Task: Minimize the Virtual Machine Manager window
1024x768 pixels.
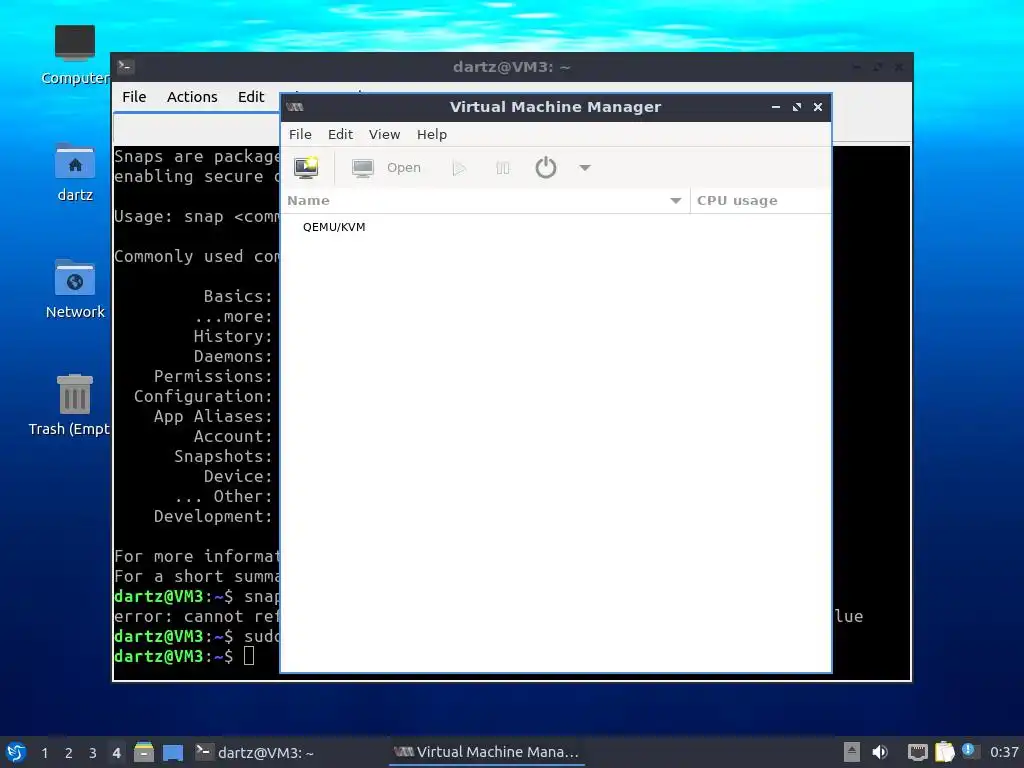Action: [x=776, y=107]
